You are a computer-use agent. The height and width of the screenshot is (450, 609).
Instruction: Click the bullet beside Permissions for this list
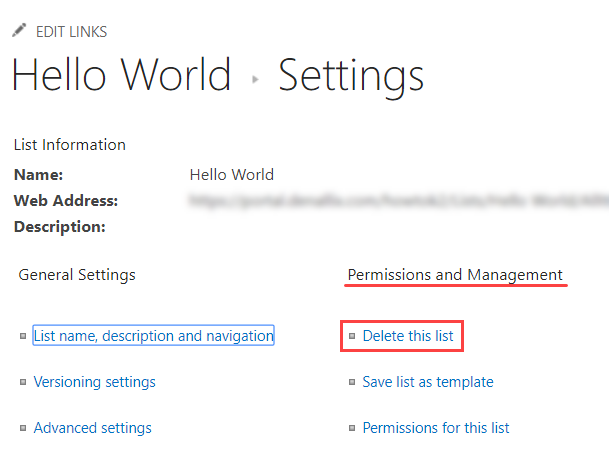click(352, 428)
